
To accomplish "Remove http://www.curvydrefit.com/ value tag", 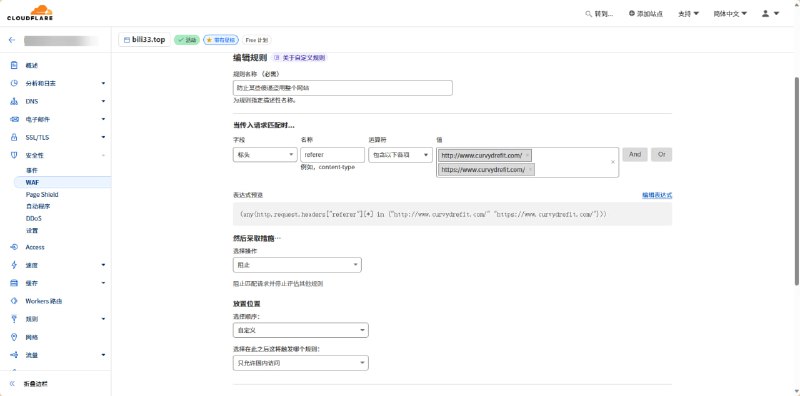I will (x=527, y=156).
